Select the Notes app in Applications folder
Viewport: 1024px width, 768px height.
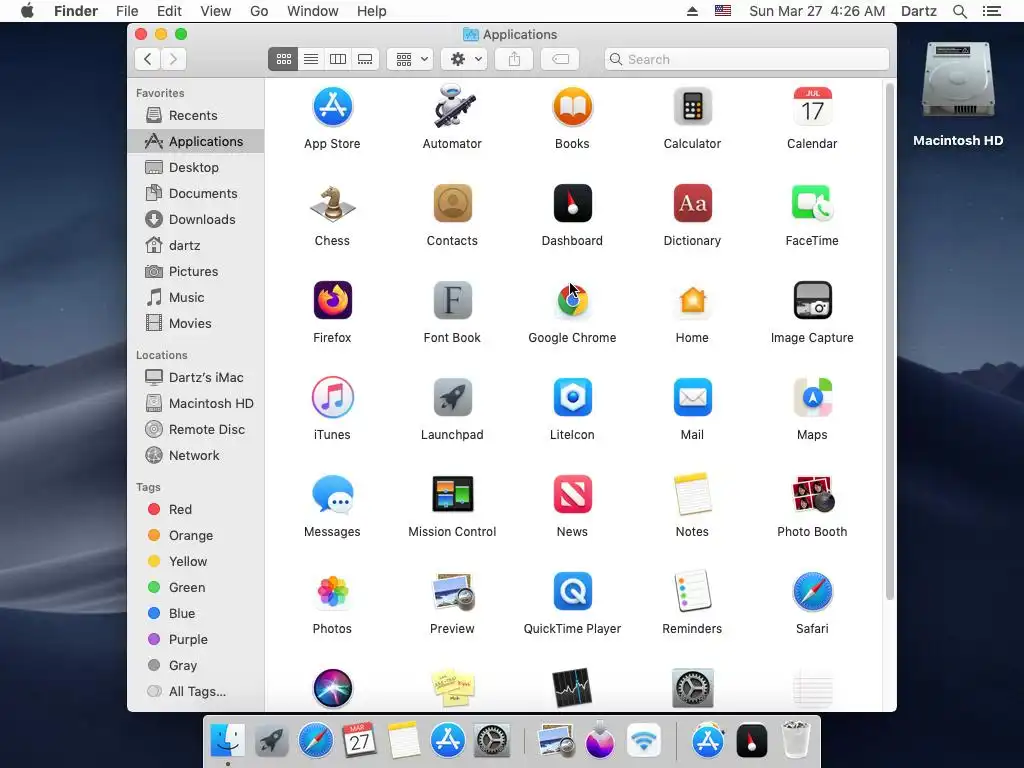(692, 494)
